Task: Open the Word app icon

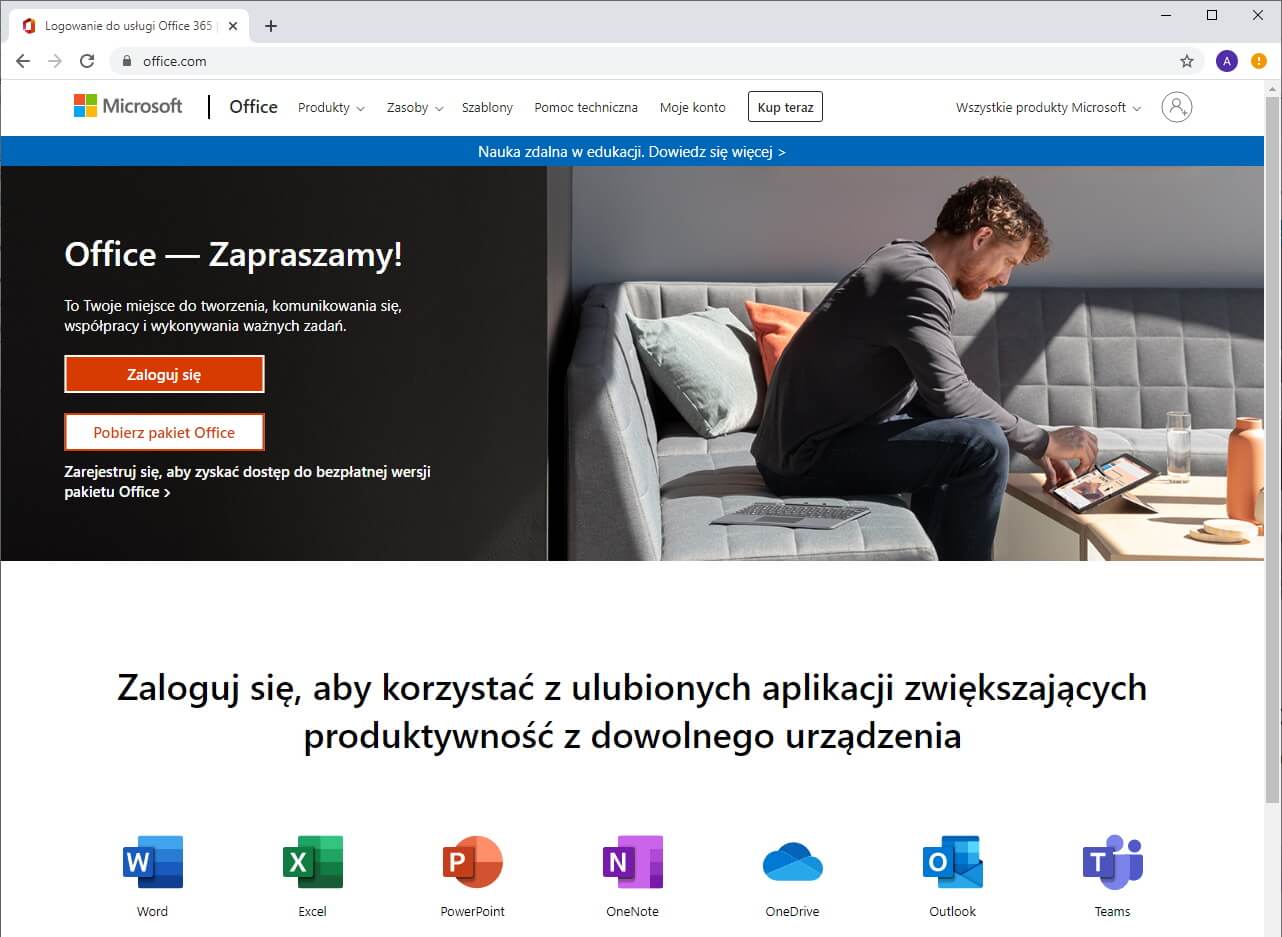Action: click(153, 862)
